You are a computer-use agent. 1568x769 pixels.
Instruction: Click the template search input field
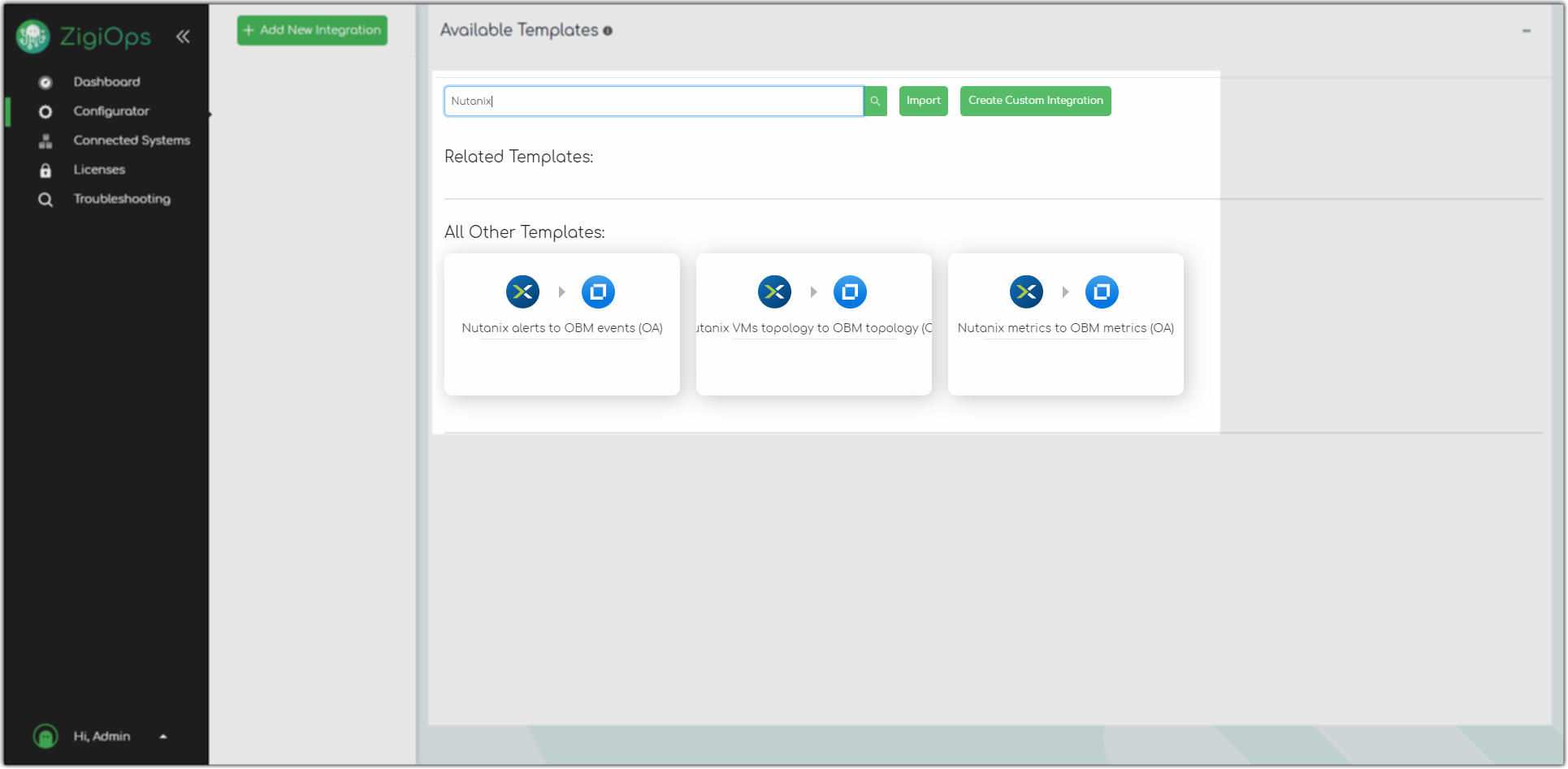[x=653, y=102]
